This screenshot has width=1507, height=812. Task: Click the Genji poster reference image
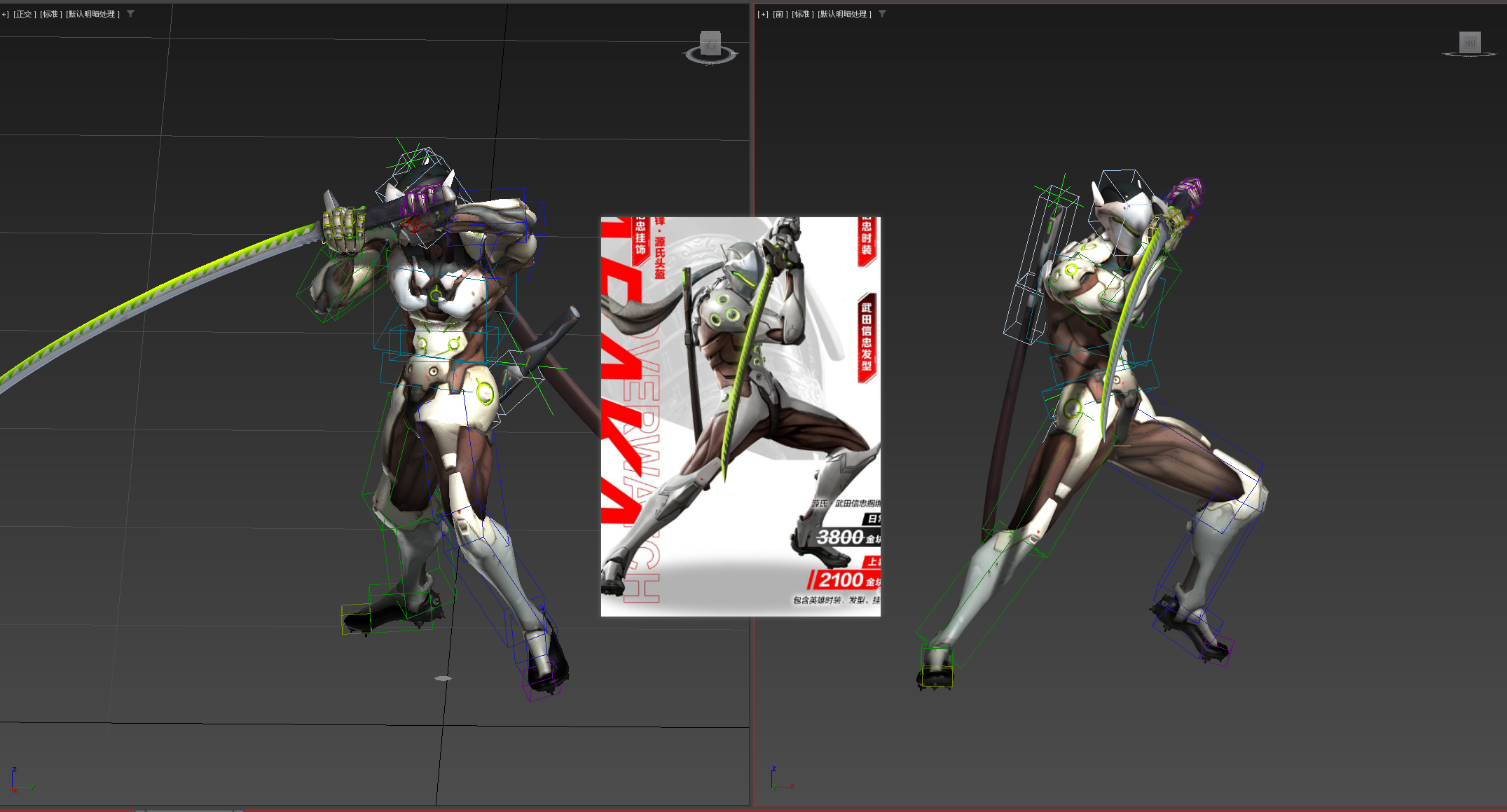pos(741,417)
